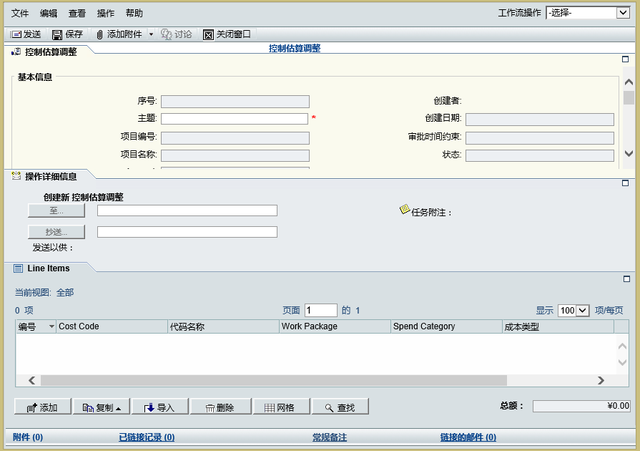
Task: Open the 工作流操作 dropdown
Action: (588, 13)
